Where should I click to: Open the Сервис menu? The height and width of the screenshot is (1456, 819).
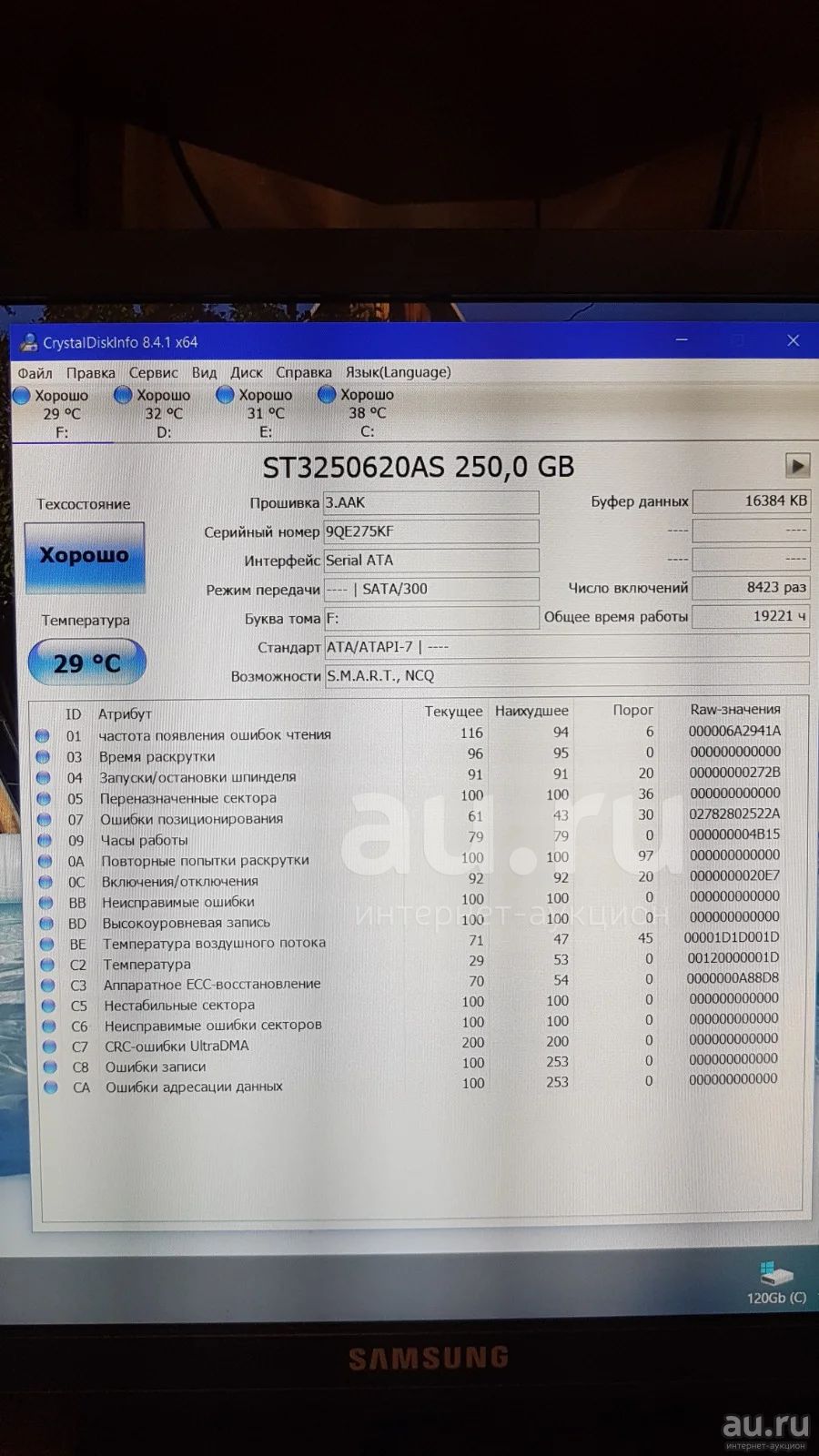pyautogui.click(x=153, y=373)
